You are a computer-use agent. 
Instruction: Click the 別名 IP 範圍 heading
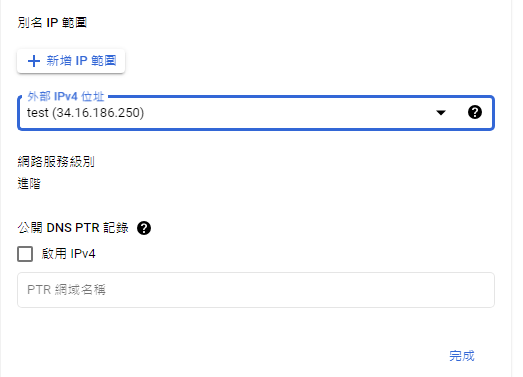[52, 23]
